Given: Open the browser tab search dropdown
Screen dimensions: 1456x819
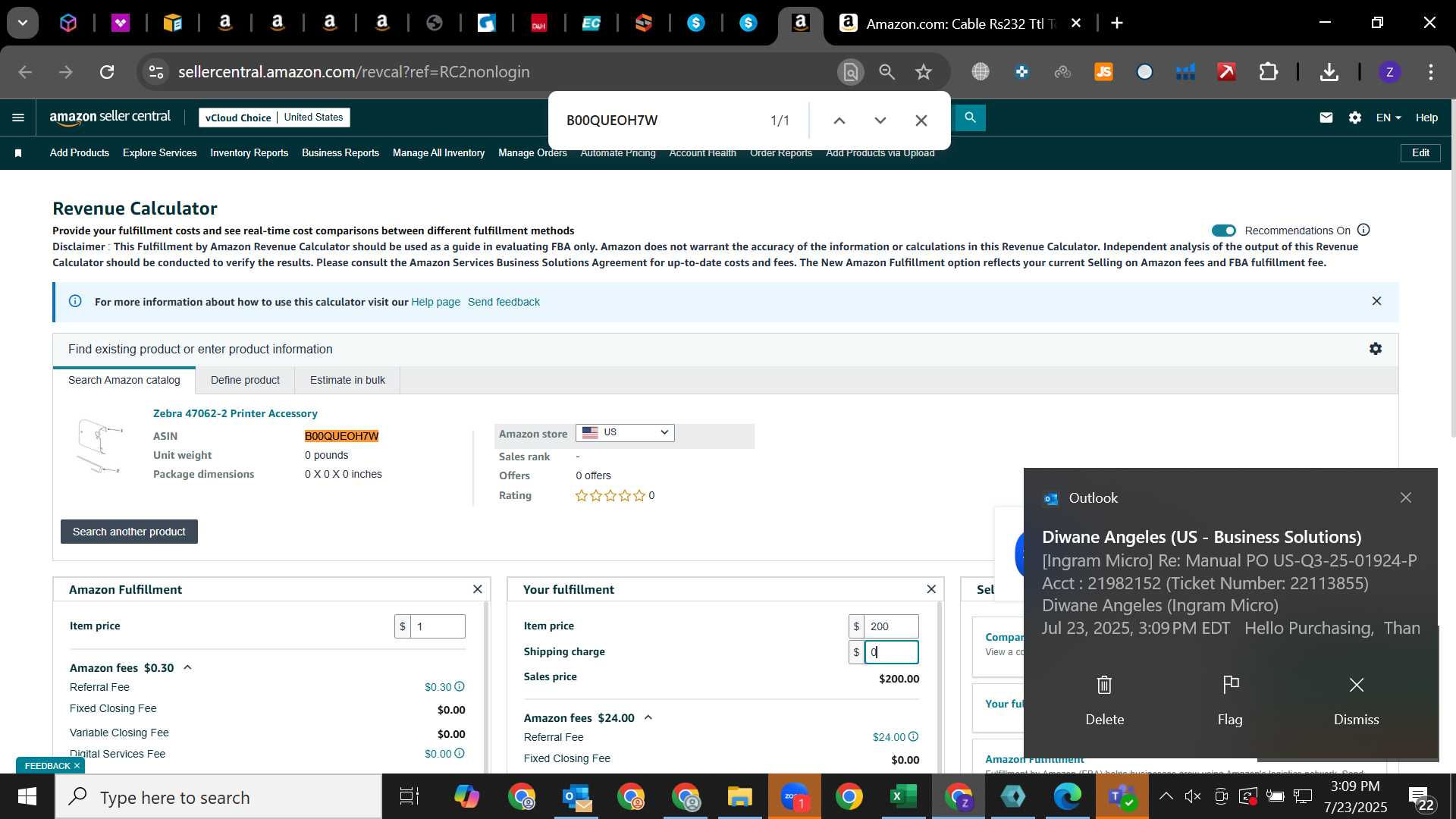Looking at the screenshot, I should point(23,23).
